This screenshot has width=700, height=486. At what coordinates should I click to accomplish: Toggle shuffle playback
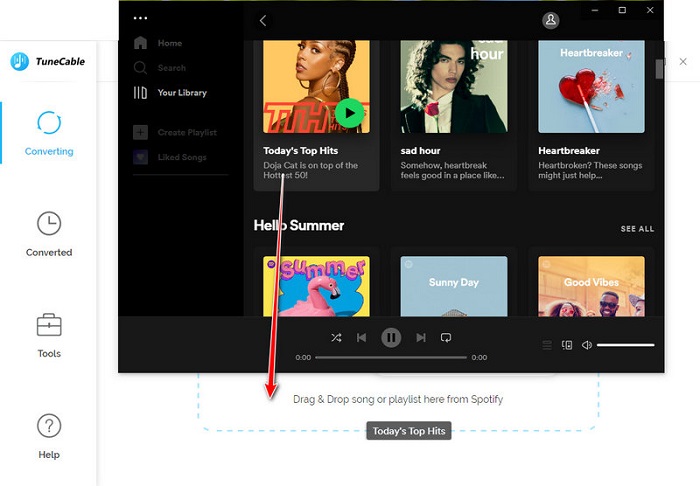coord(336,337)
